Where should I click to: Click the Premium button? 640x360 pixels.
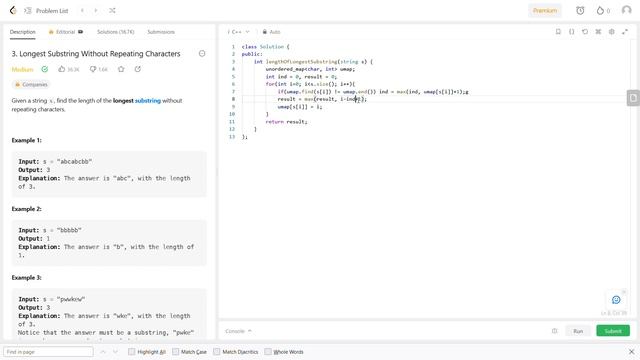[x=545, y=11]
